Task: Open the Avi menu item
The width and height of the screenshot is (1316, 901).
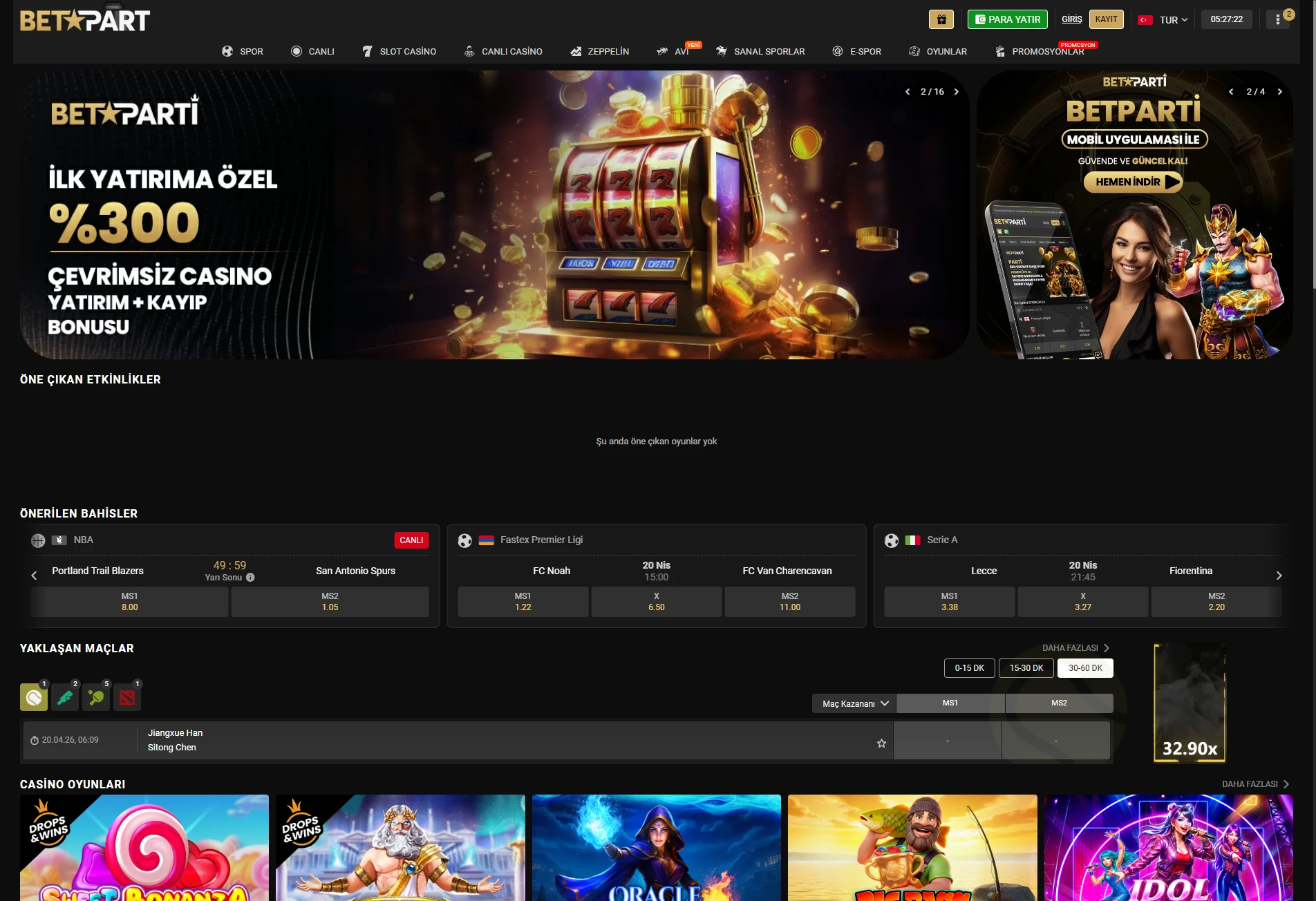Action: (673, 51)
